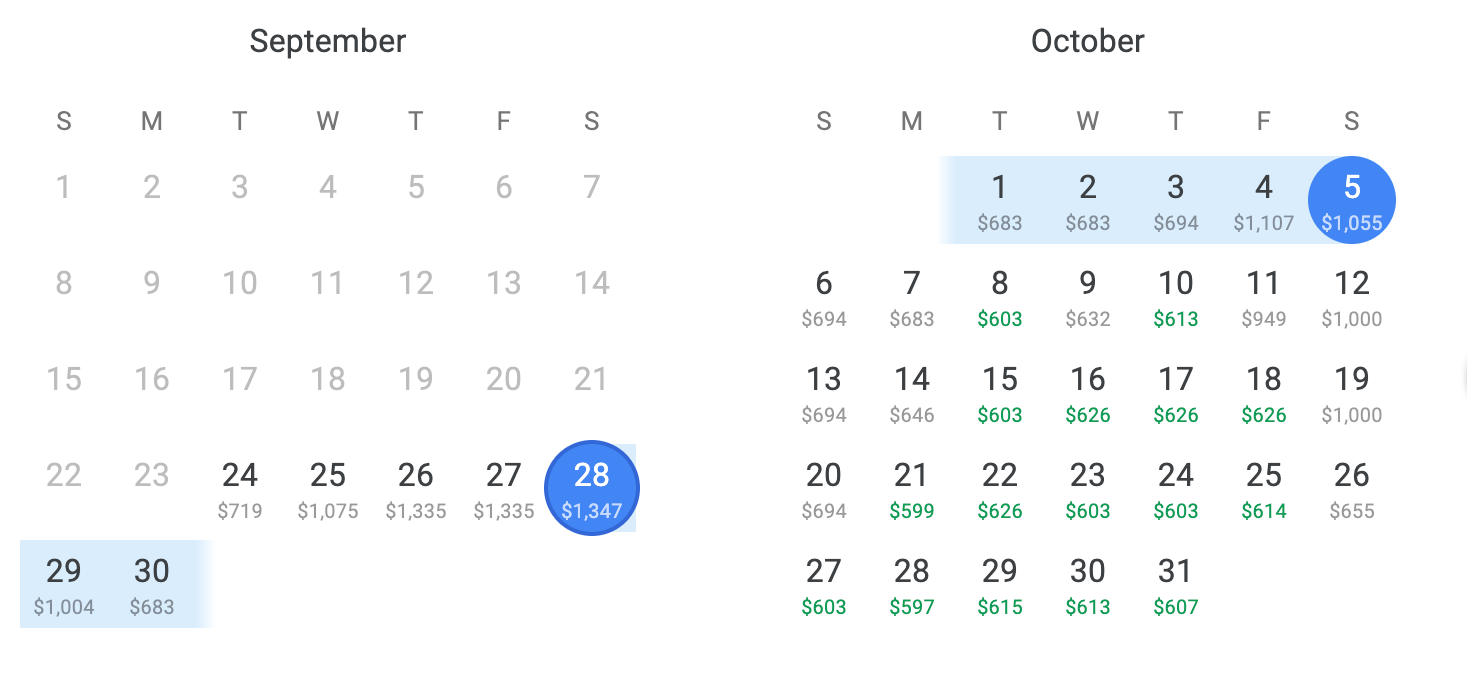The height and width of the screenshot is (678, 1467).
Task: Select September 27 at $1,335
Action: click(x=504, y=489)
